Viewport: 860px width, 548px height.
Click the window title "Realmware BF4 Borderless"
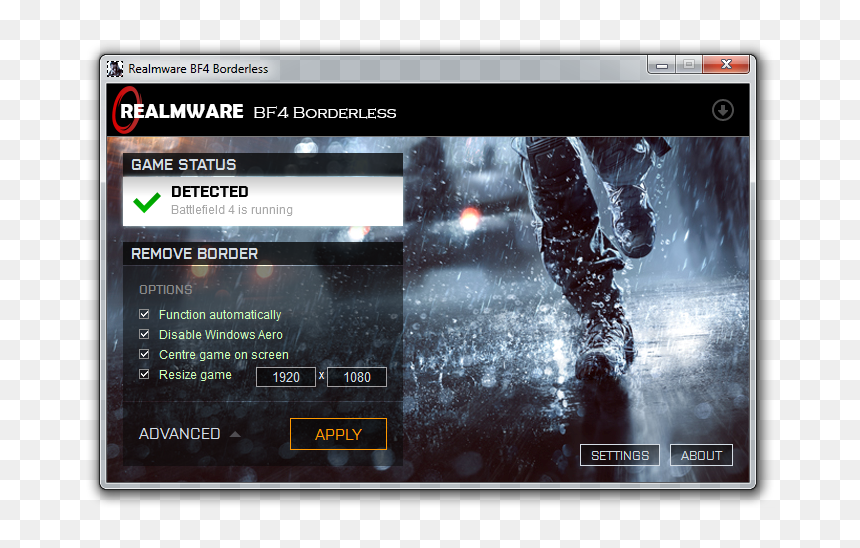click(x=198, y=69)
